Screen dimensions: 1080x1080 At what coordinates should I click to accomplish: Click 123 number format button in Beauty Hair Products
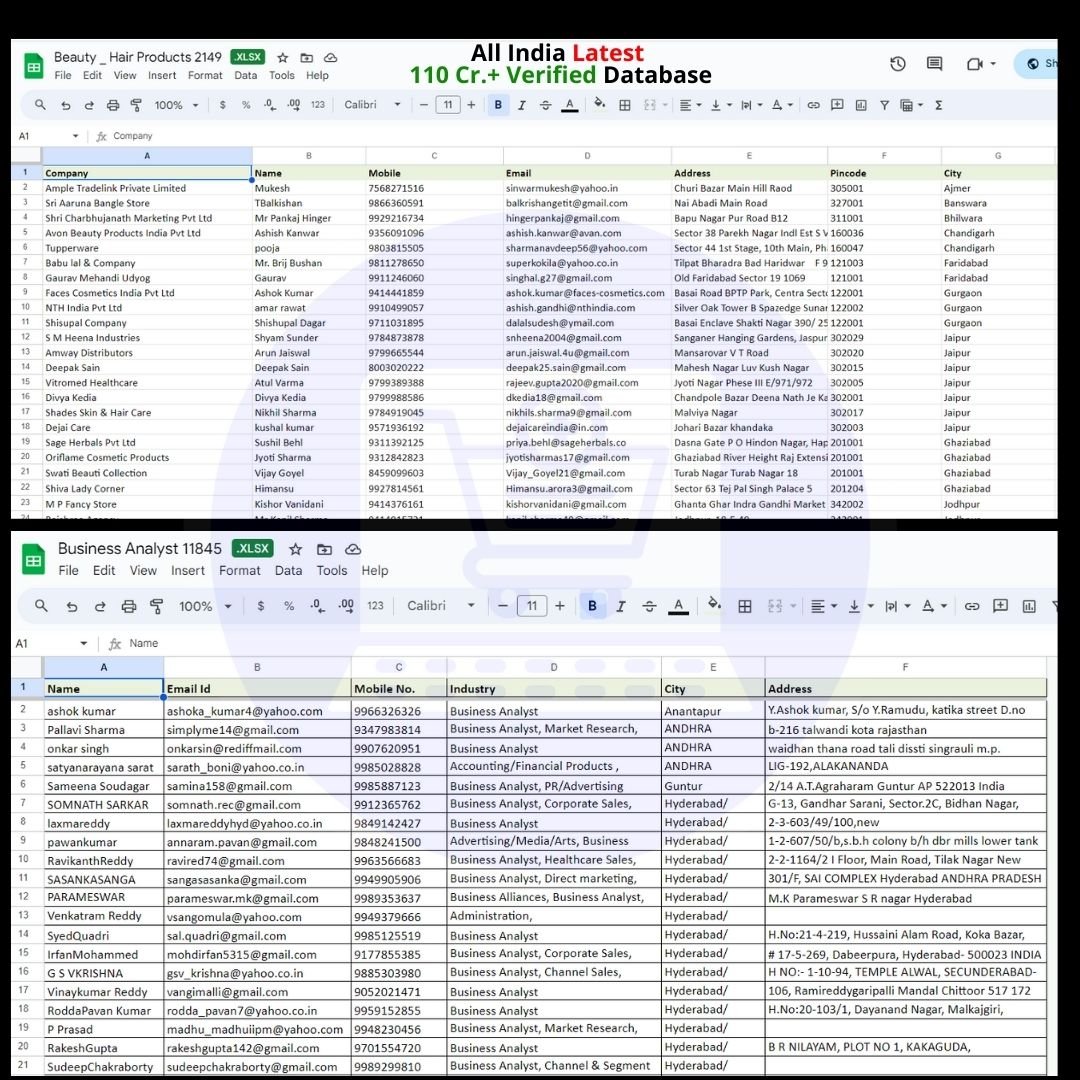318,105
